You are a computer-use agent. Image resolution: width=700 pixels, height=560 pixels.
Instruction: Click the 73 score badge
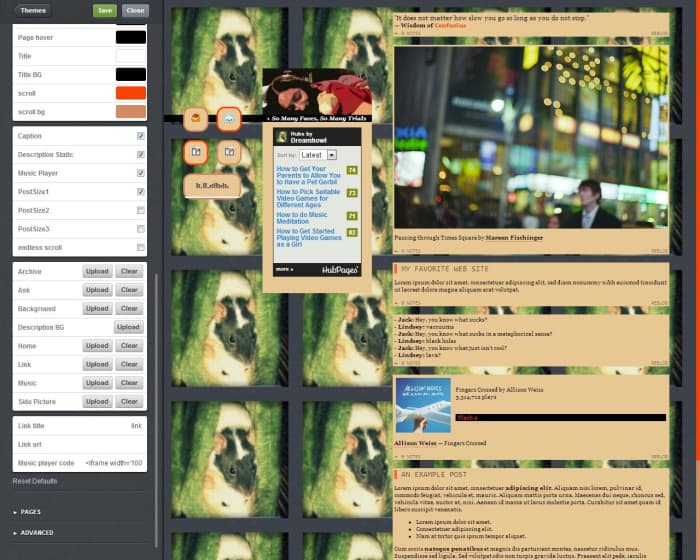tap(352, 193)
